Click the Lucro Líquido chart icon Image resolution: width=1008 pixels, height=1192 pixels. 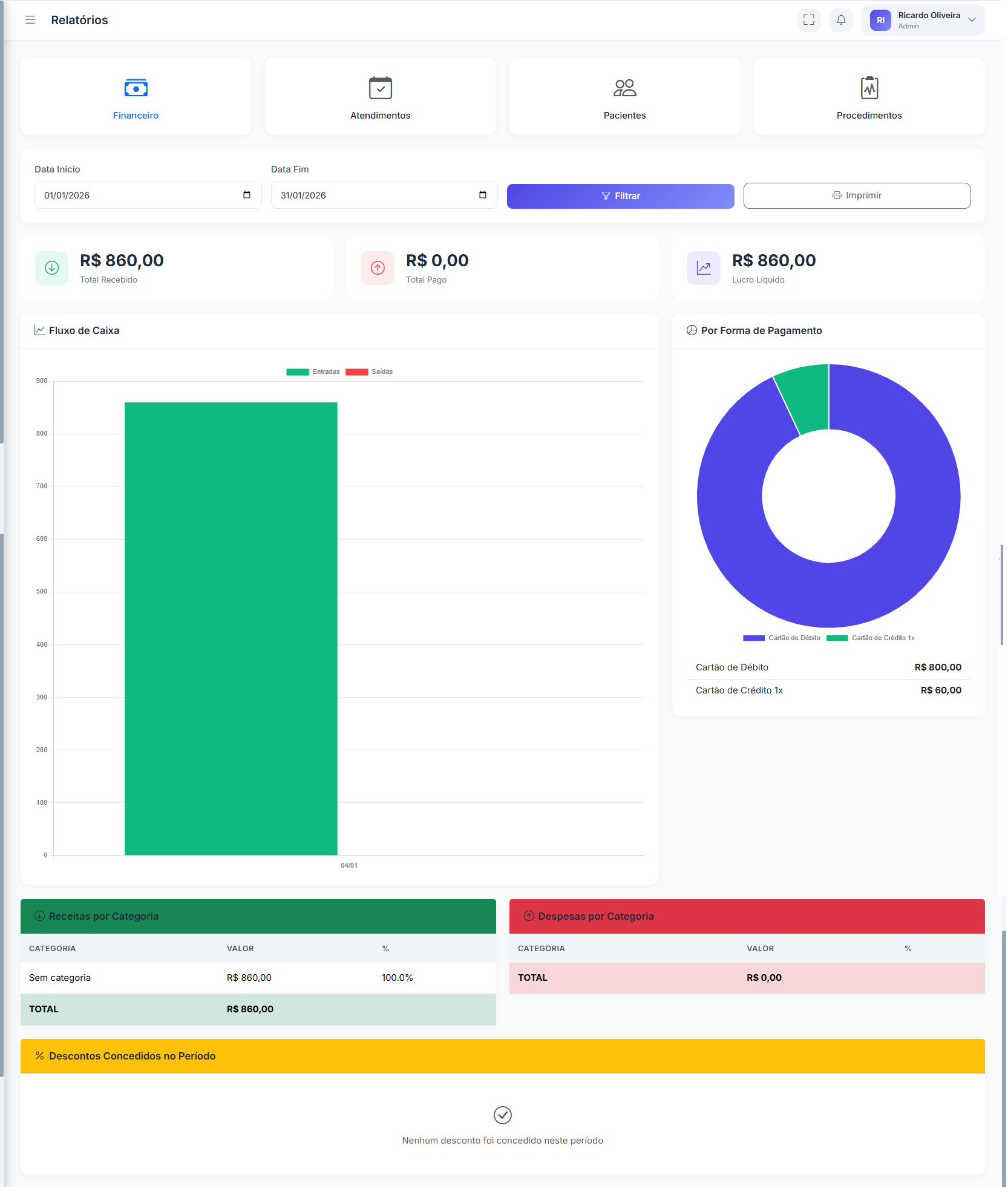[x=703, y=268]
